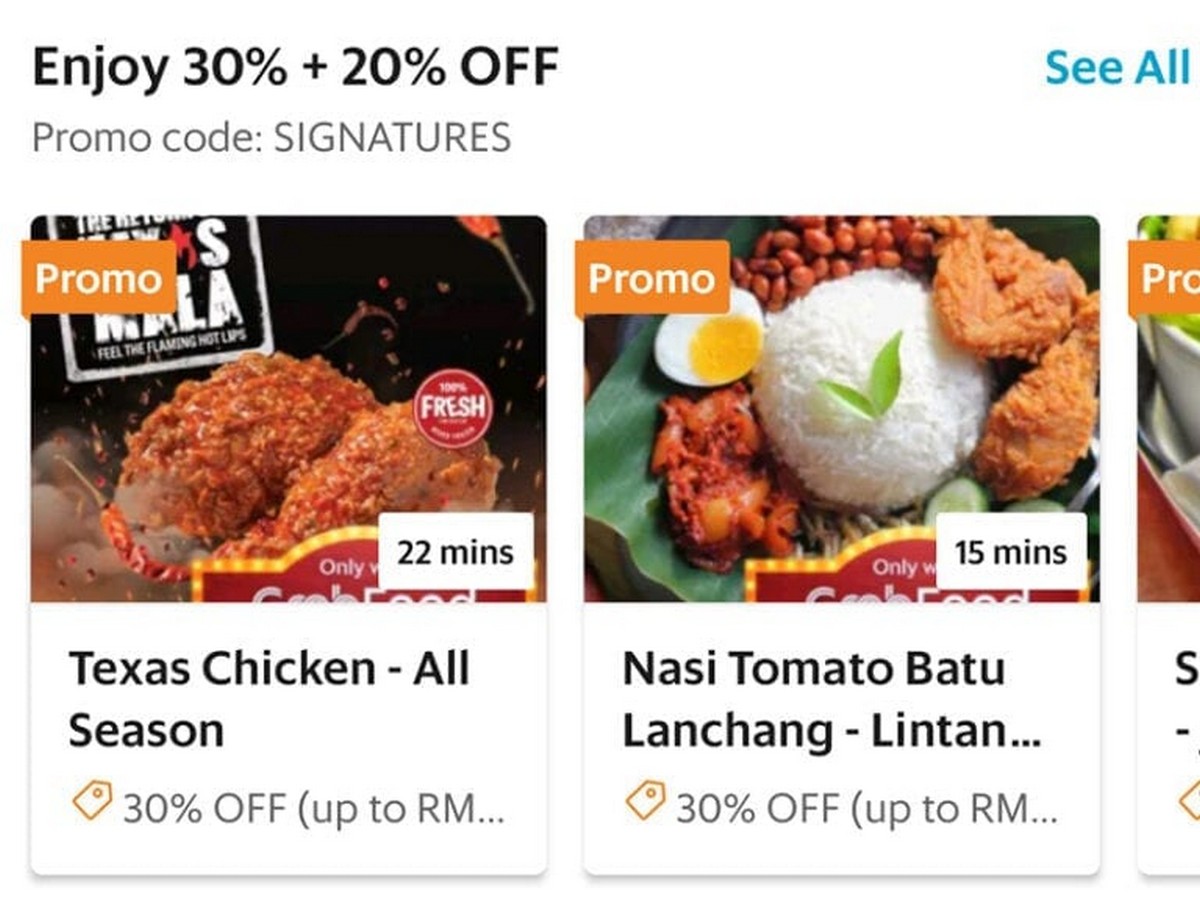Select the 15 mins delivery time label
This screenshot has height=919, width=1200.
(1011, 552)
